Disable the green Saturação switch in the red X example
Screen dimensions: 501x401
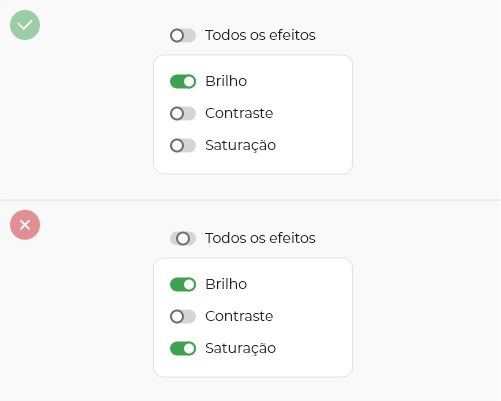pyautogui.click(x=183, y=348)
